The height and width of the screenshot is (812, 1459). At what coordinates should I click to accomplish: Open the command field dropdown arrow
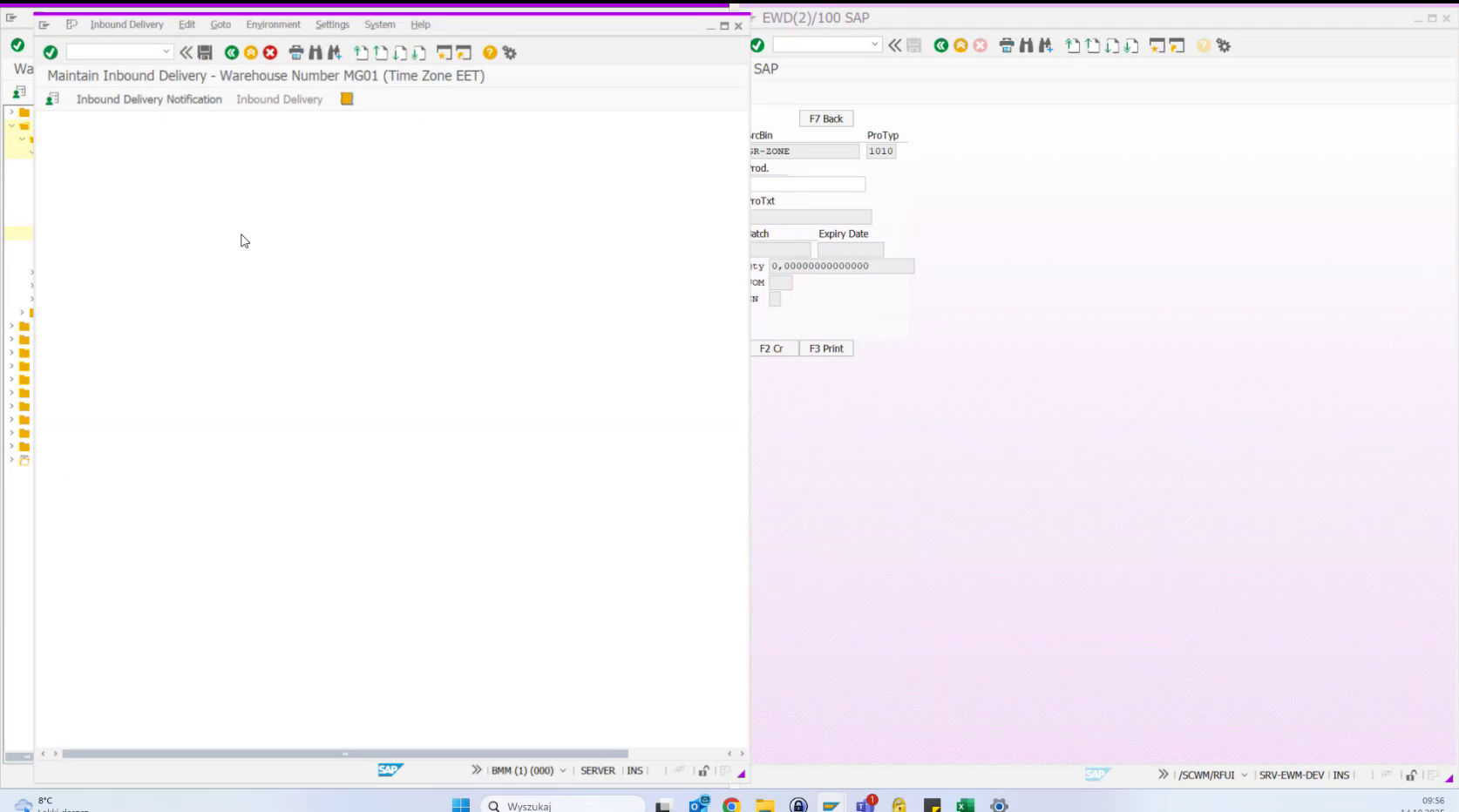pyautogui.click(x=166, y=52)
